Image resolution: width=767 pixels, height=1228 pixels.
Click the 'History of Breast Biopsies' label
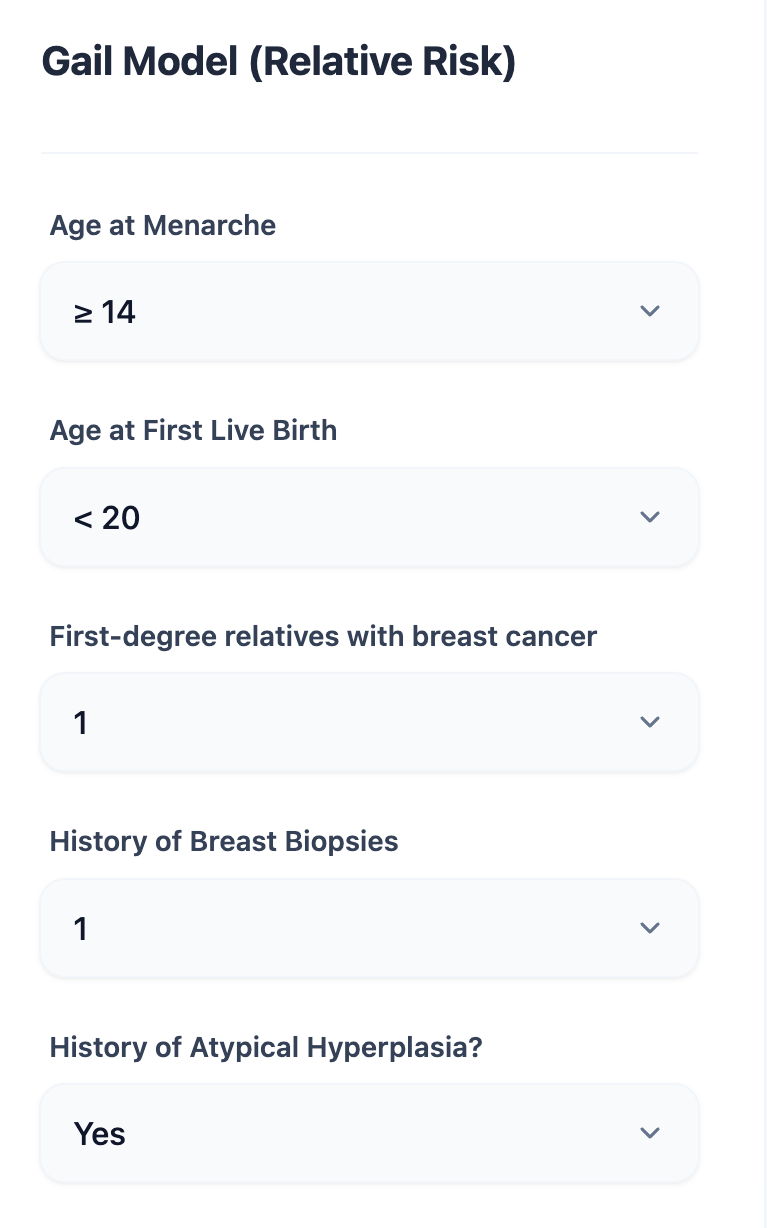224,842
